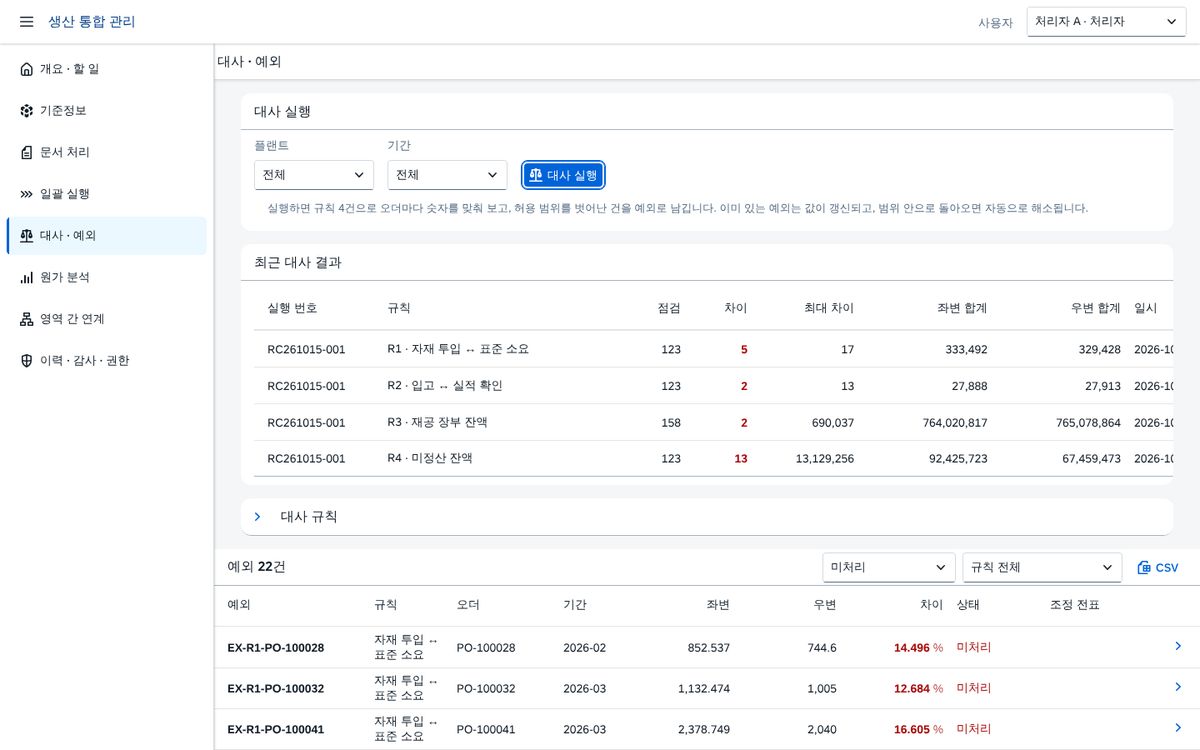Click the 좌변 합계 value 333,492

pos(966,350)
